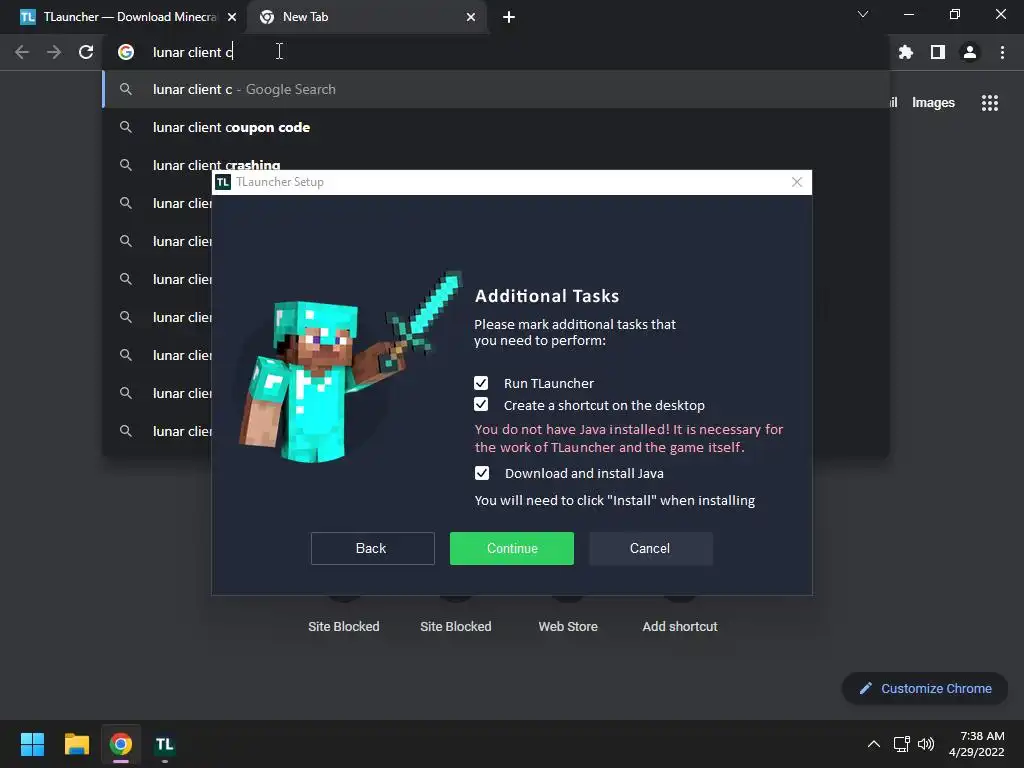Select the New Tab browser tab
Image resolution: width=1024 pixels, height=768 pixels.
(366, 17)
